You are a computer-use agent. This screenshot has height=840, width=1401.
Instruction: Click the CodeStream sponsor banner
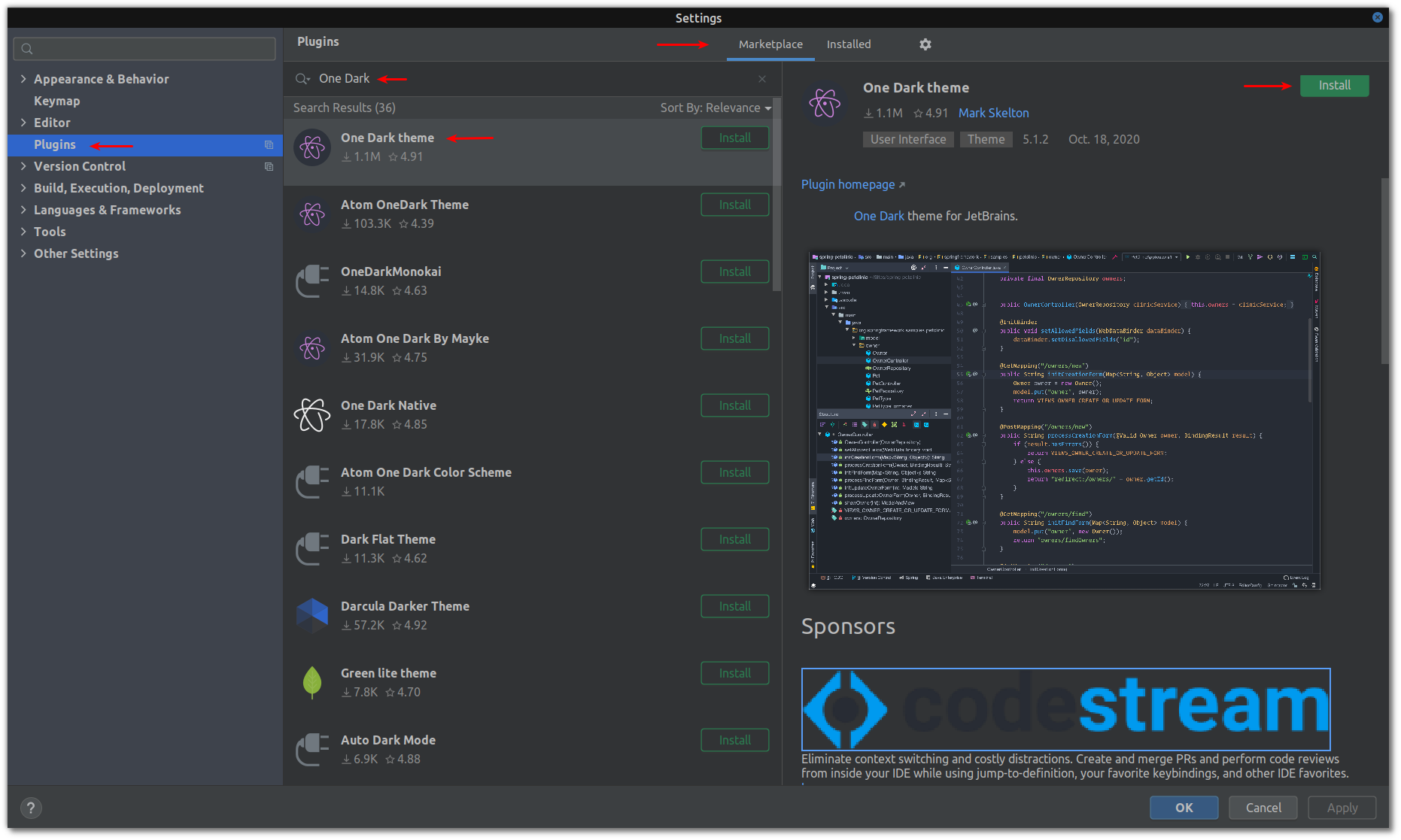point(1065,709)
